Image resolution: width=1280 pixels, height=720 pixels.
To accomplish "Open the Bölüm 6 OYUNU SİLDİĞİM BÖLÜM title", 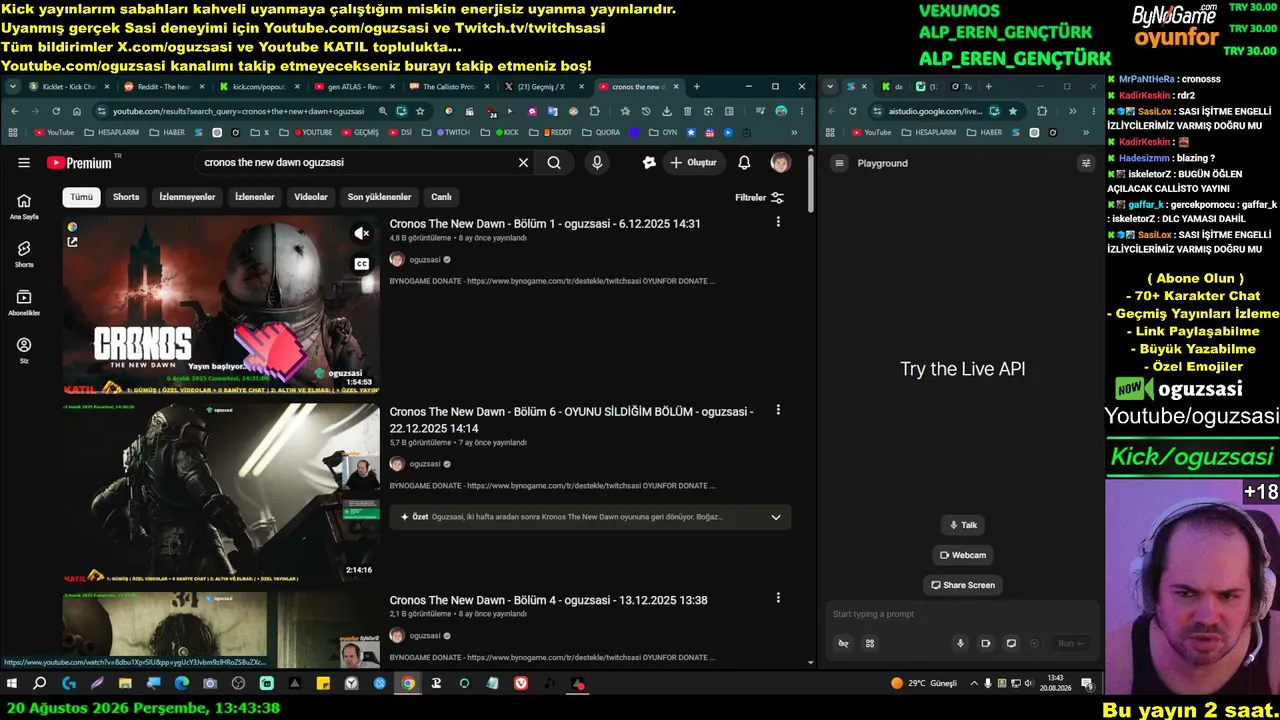I will coord(571,420).
